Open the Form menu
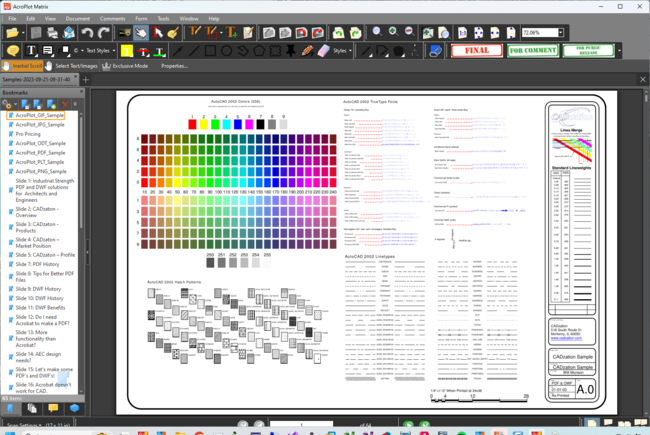The image size is (650, 435). pos(141,19)
